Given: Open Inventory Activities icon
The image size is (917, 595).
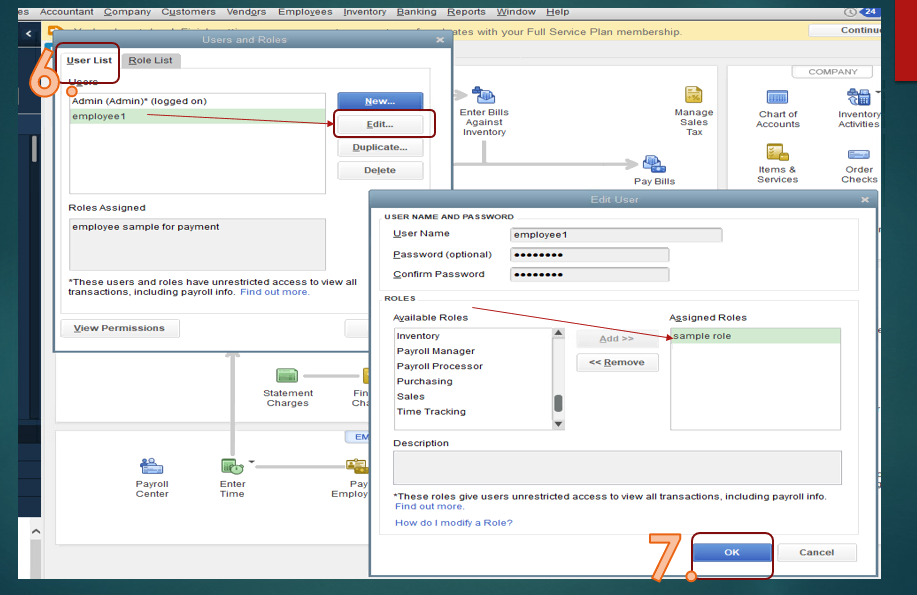Looking at the screenshot, I should pyautogui.click(x=859, y=97).
